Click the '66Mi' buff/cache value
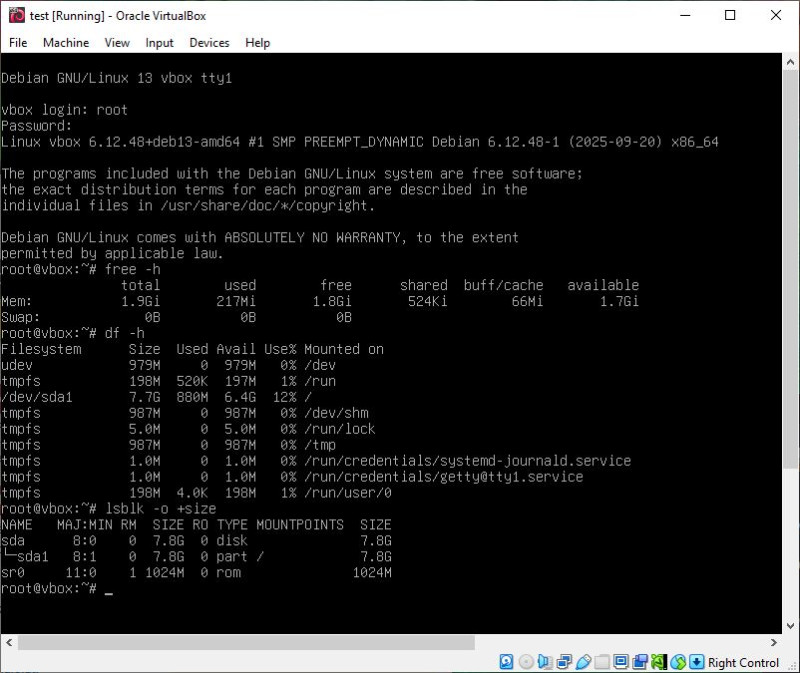800x673 pixels. pyautogui.click(x=527, y=301)
